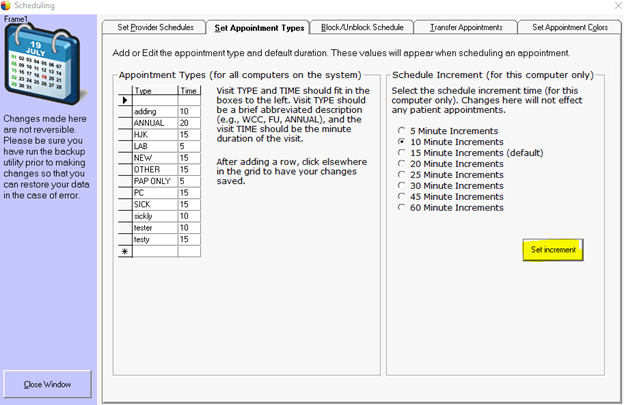Click empty Time cell in new row

coord(189,251)
